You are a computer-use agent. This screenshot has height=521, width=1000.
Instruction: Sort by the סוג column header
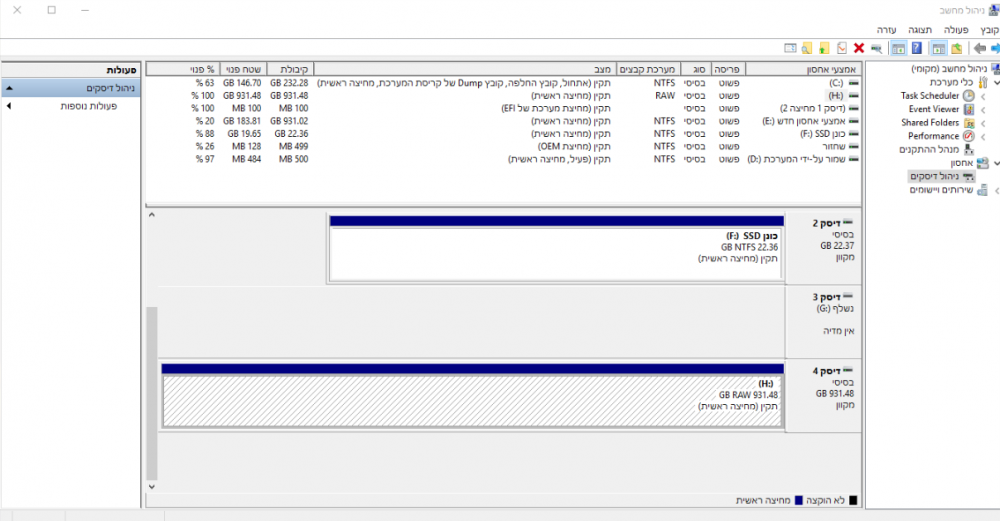click(695, 69)
